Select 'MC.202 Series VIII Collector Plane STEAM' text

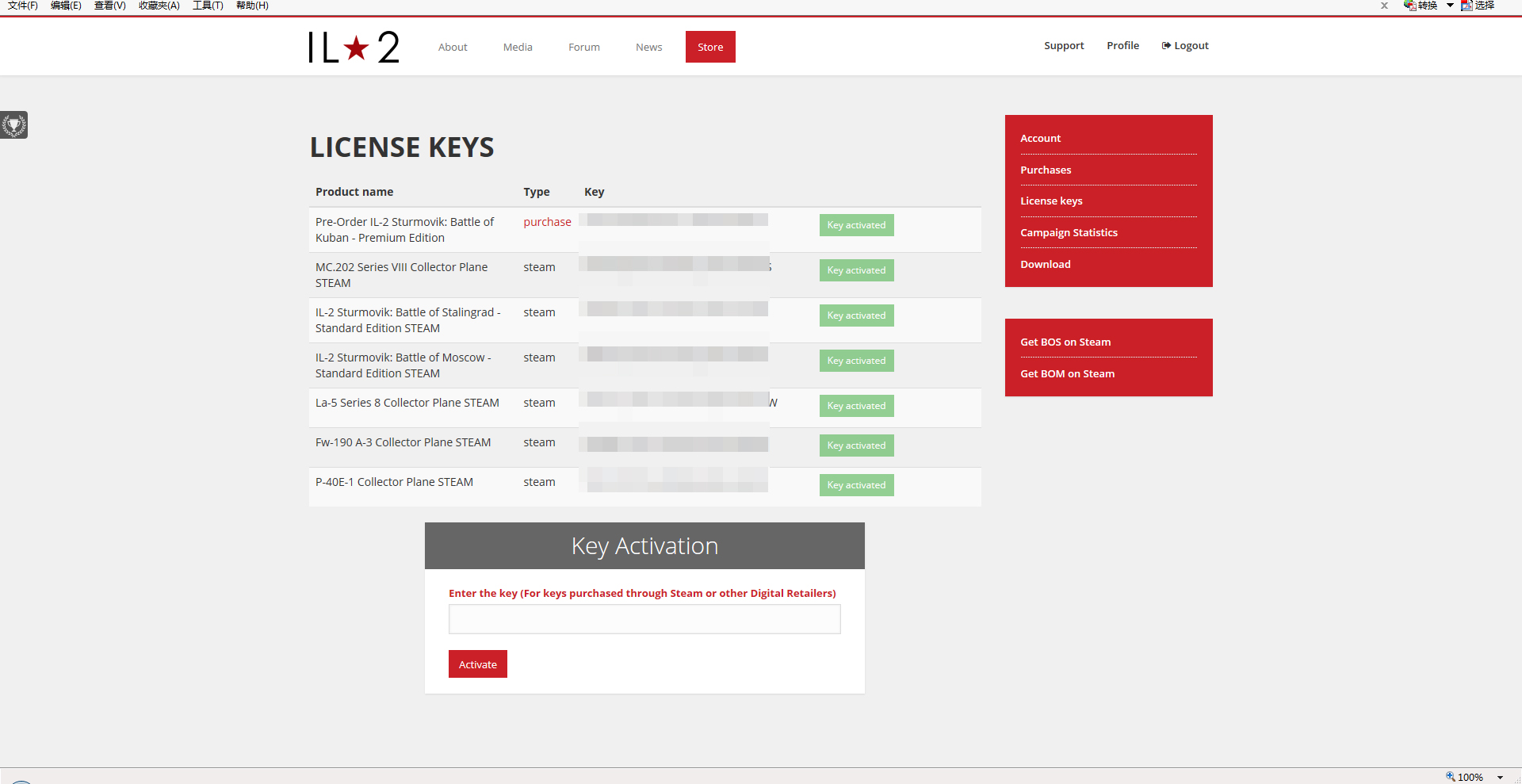coord(401,275)
